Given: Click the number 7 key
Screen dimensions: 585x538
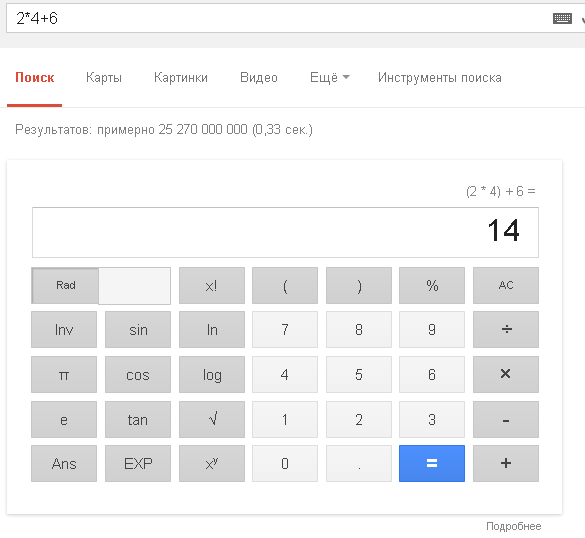Looking at the screenshot, I should (285, 329).
